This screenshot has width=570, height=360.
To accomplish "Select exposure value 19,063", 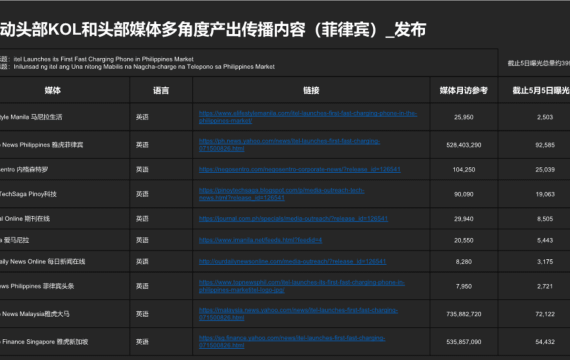I will (x=545, y=194).
